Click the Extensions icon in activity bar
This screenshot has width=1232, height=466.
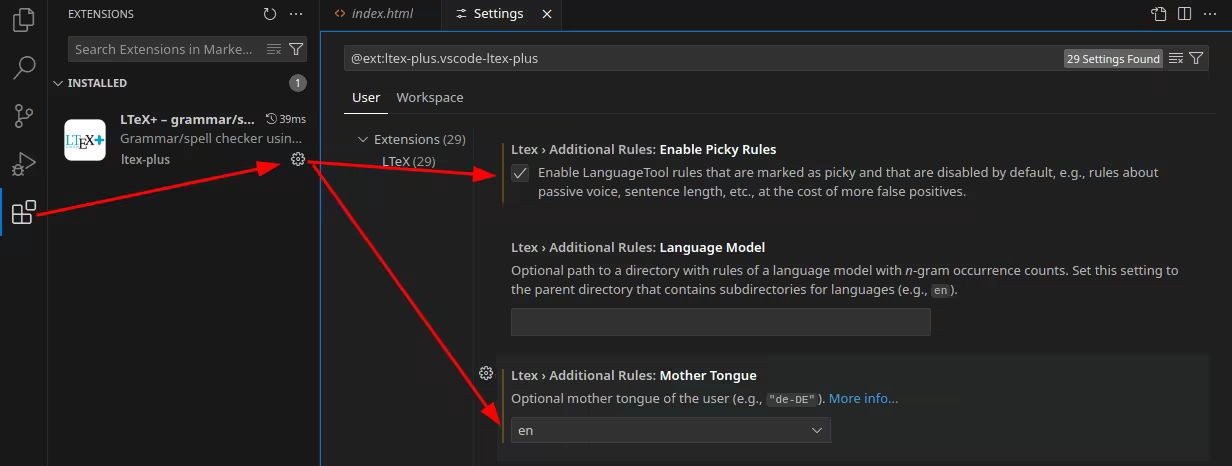tap(23, 212)
